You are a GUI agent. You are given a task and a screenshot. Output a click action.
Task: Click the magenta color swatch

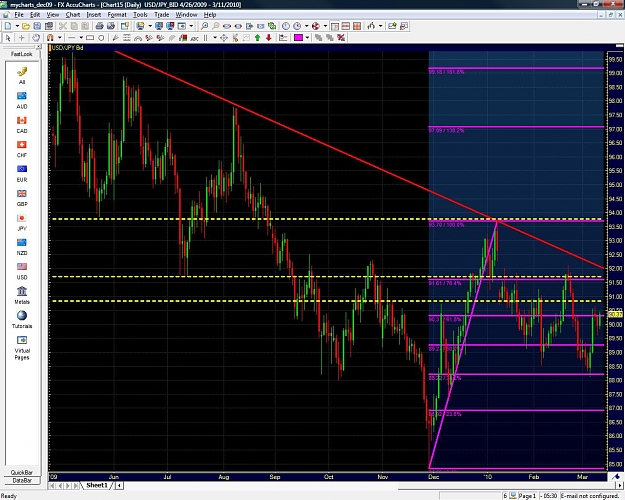[298, 37]
